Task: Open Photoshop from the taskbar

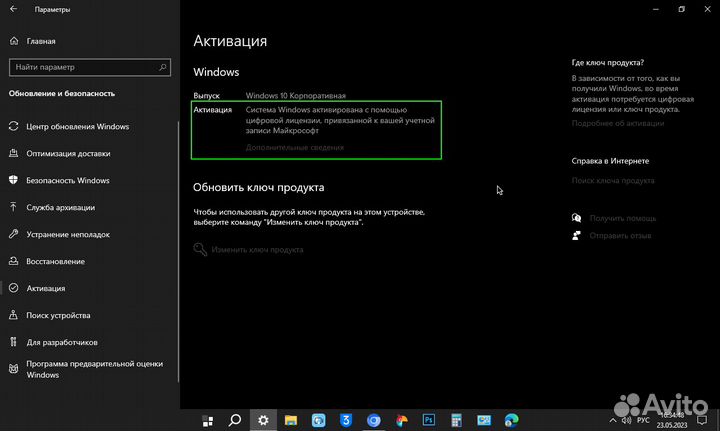Action: pos(429,421)
